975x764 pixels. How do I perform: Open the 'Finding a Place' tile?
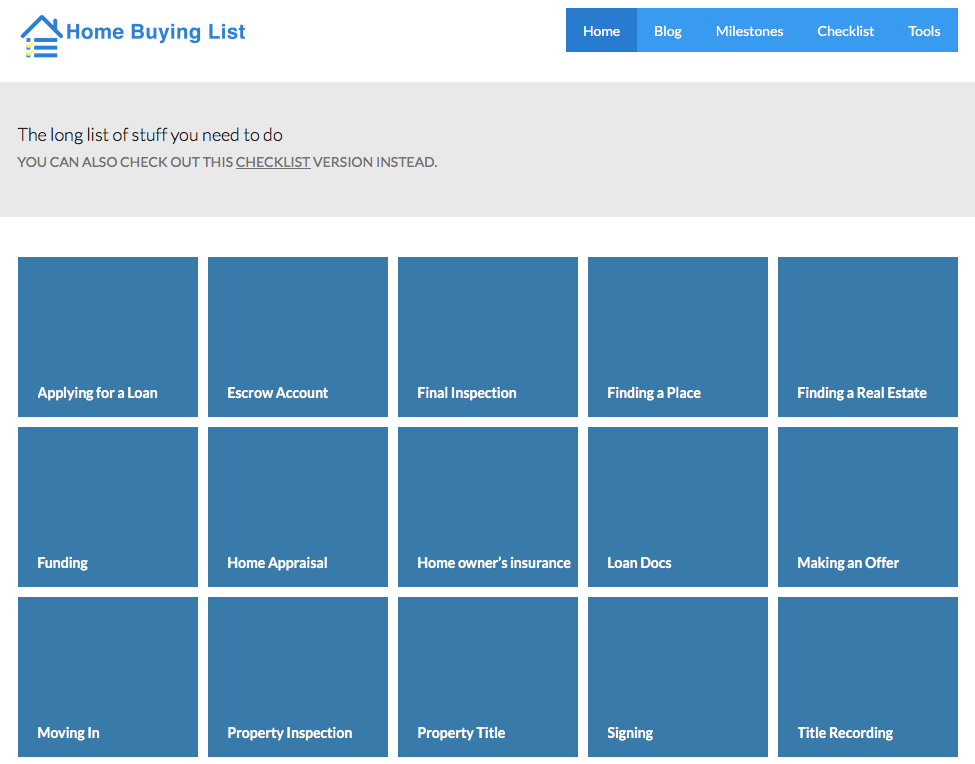point(677,337)
